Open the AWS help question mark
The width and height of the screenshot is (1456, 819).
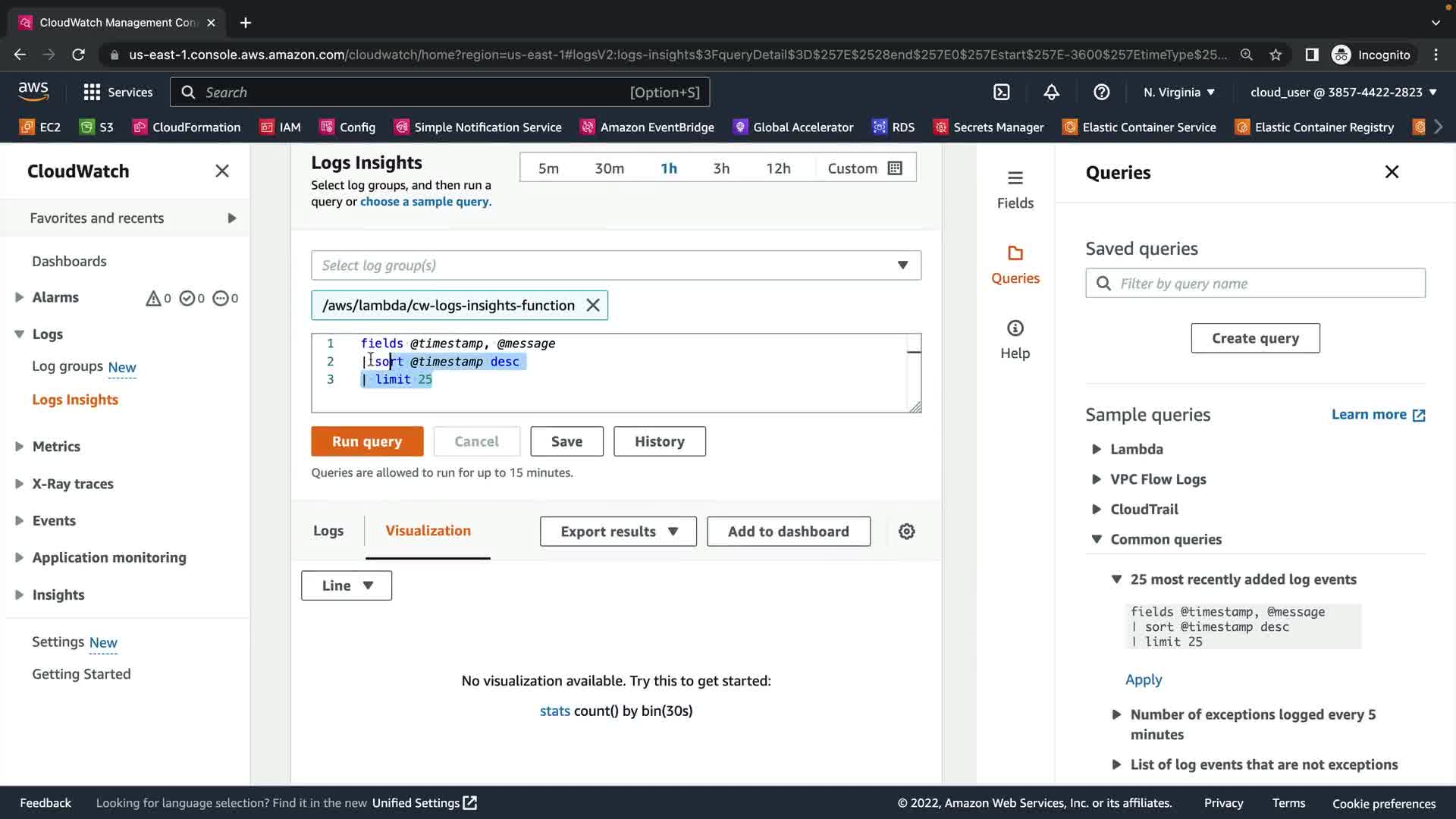tap(1101, 93)
